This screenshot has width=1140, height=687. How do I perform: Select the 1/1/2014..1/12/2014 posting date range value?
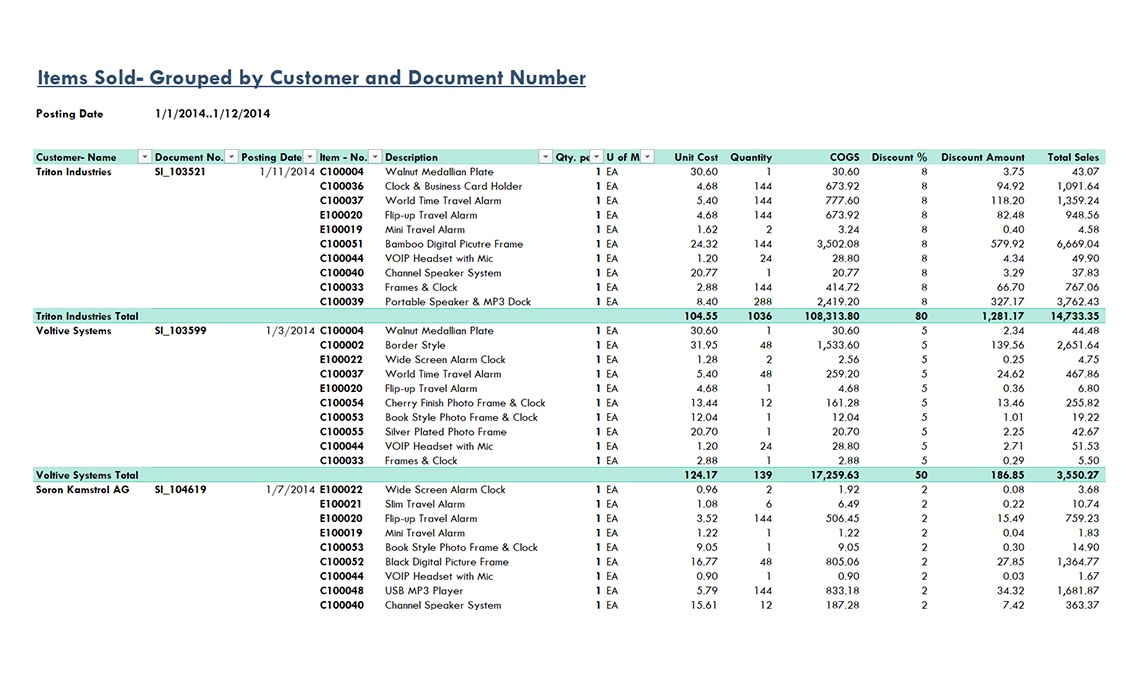(212, 113)
